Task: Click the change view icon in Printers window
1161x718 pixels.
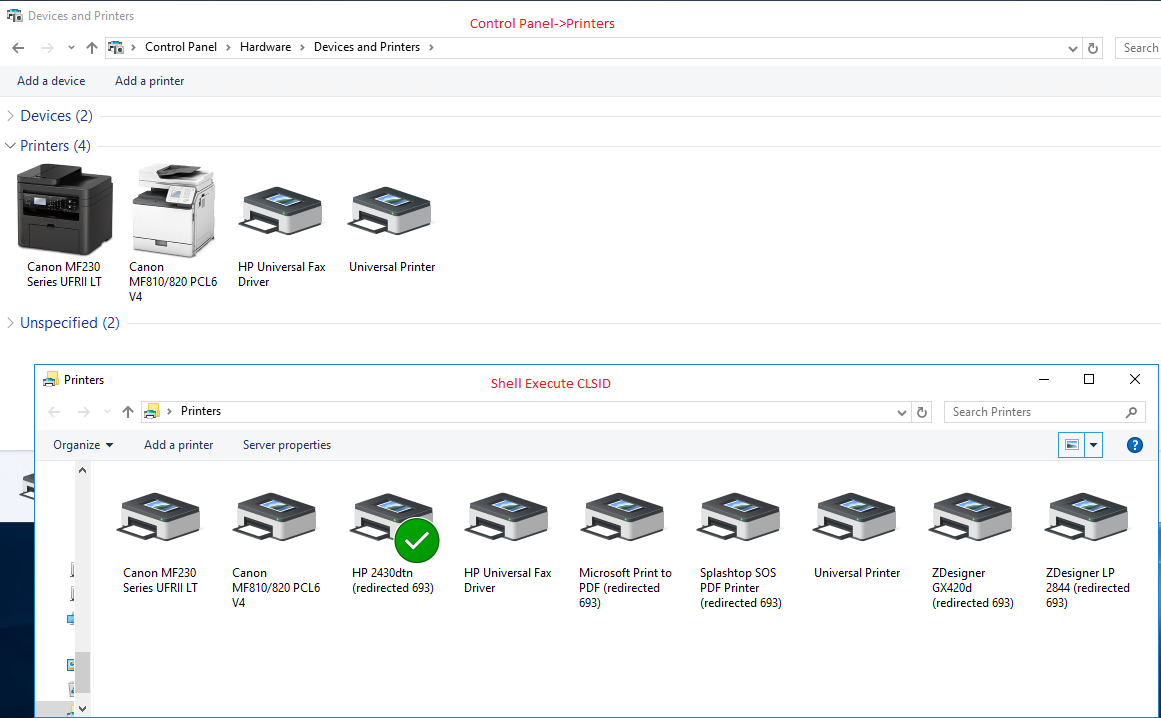Action: [x=1071, y=445]
